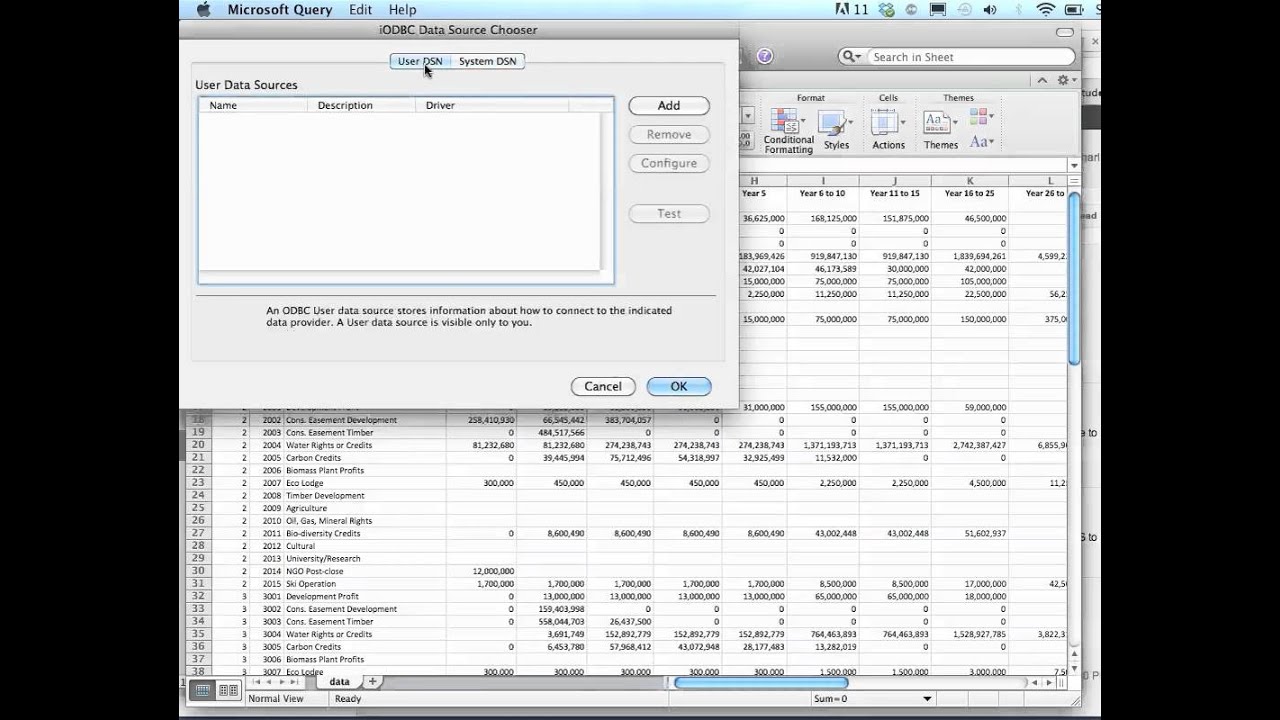Click the split pane handle above scrollbar
The height and width of the screenshot is (720, 1280).
coord(1074,181)
